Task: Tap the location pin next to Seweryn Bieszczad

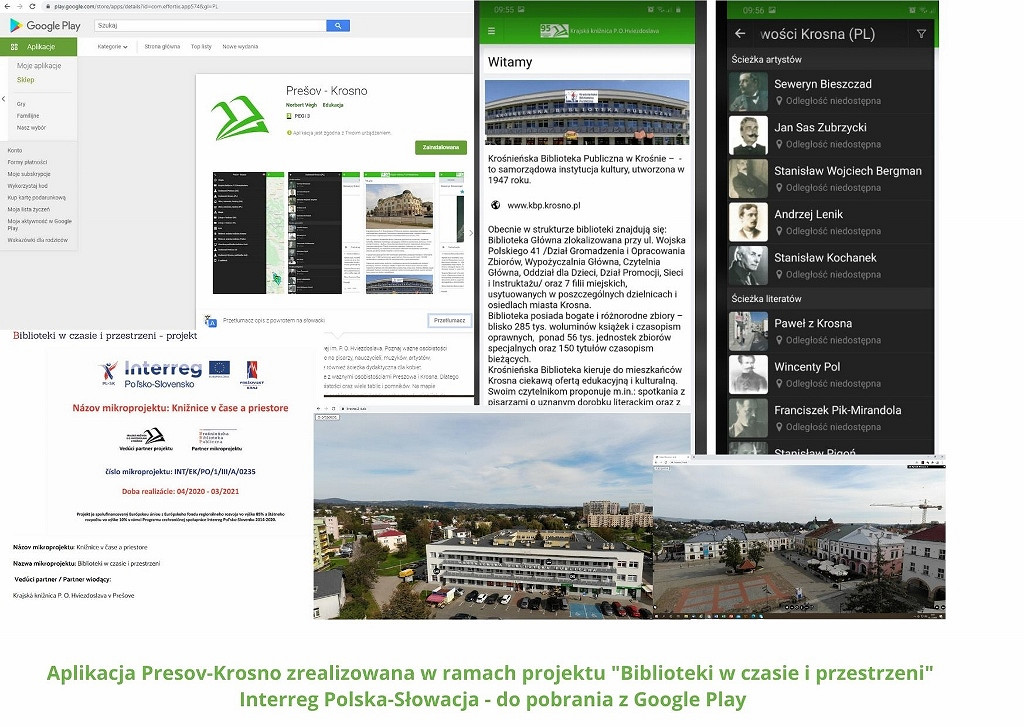Action: click(x=779, y=100)
